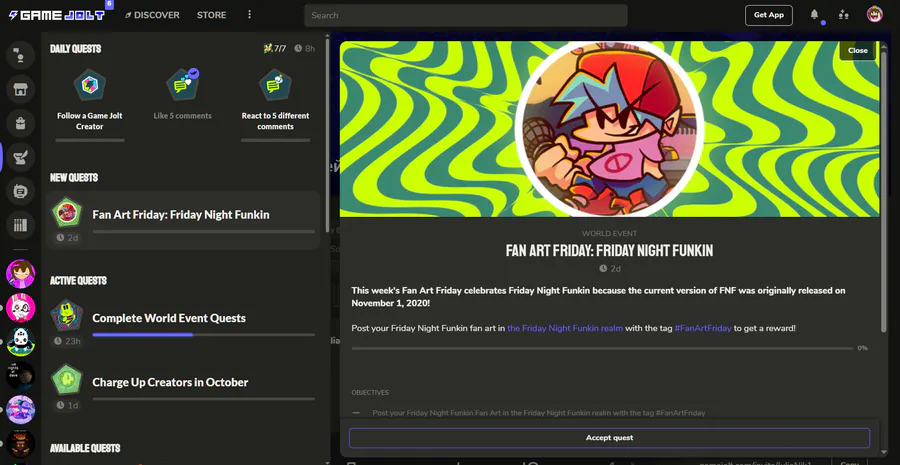Open Fan Art Friday: Friday Night Funkin quest title
Viewport: 900px width, 465px height.
tap(181, 215)
